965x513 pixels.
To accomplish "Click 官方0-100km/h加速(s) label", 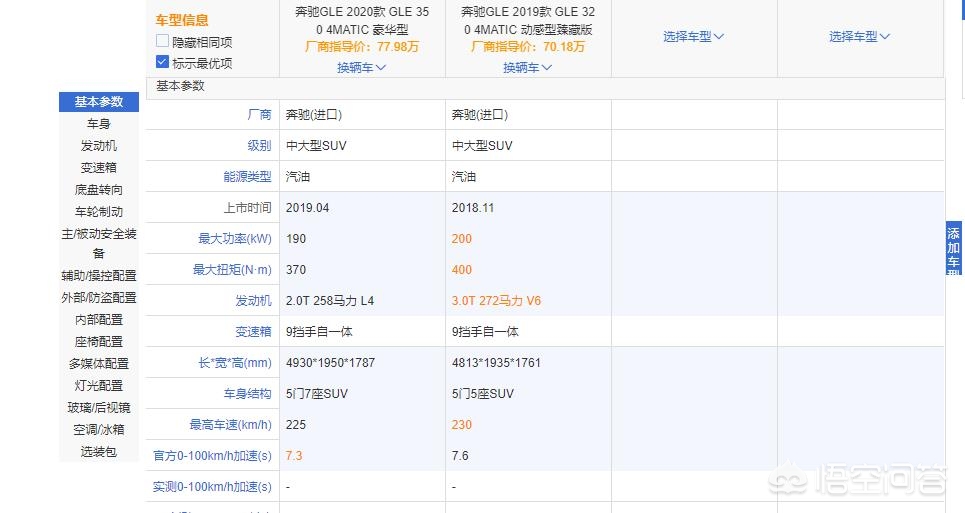I will click(212, 456).
